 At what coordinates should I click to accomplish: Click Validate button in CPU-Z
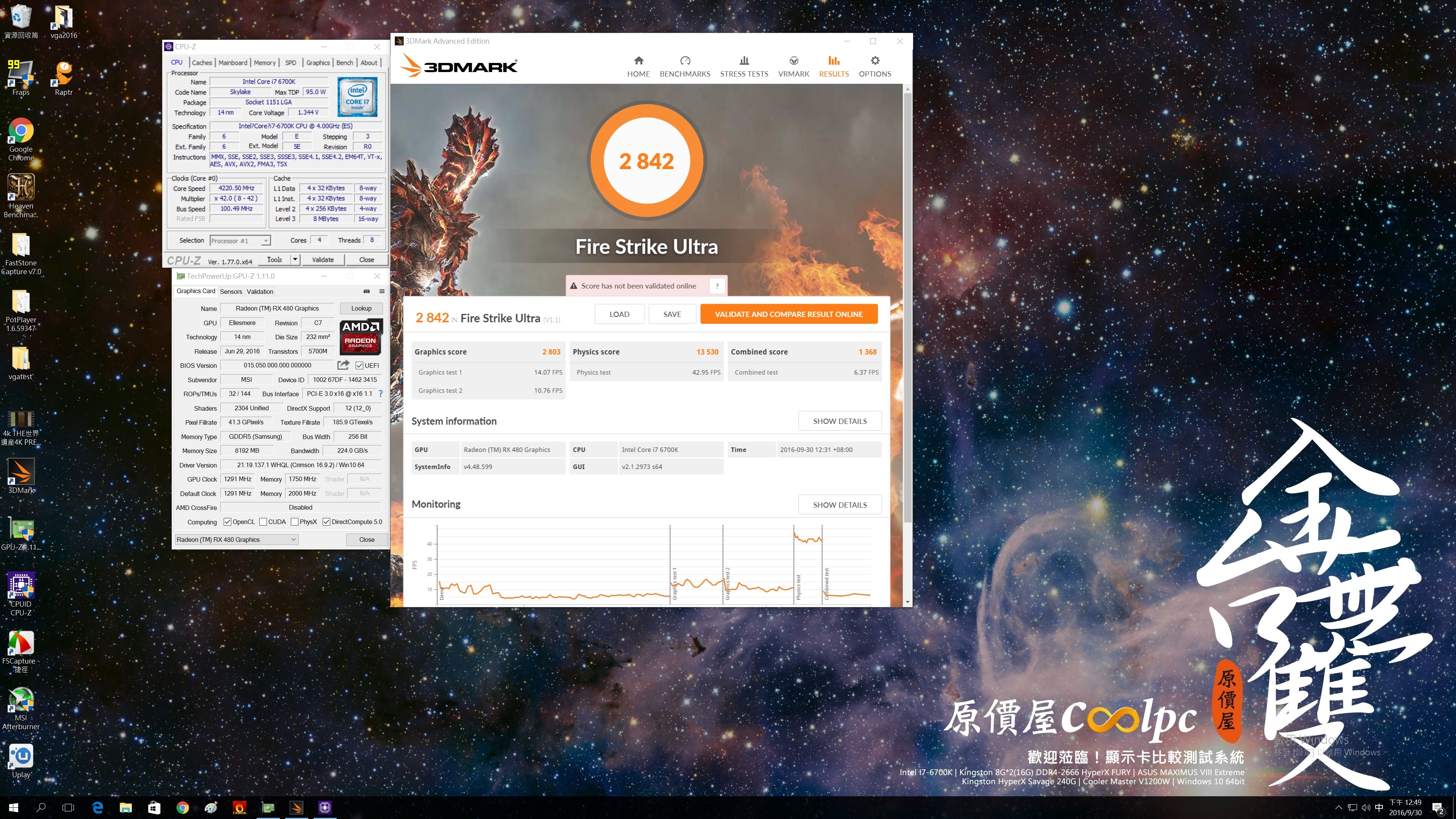[323, 259]
